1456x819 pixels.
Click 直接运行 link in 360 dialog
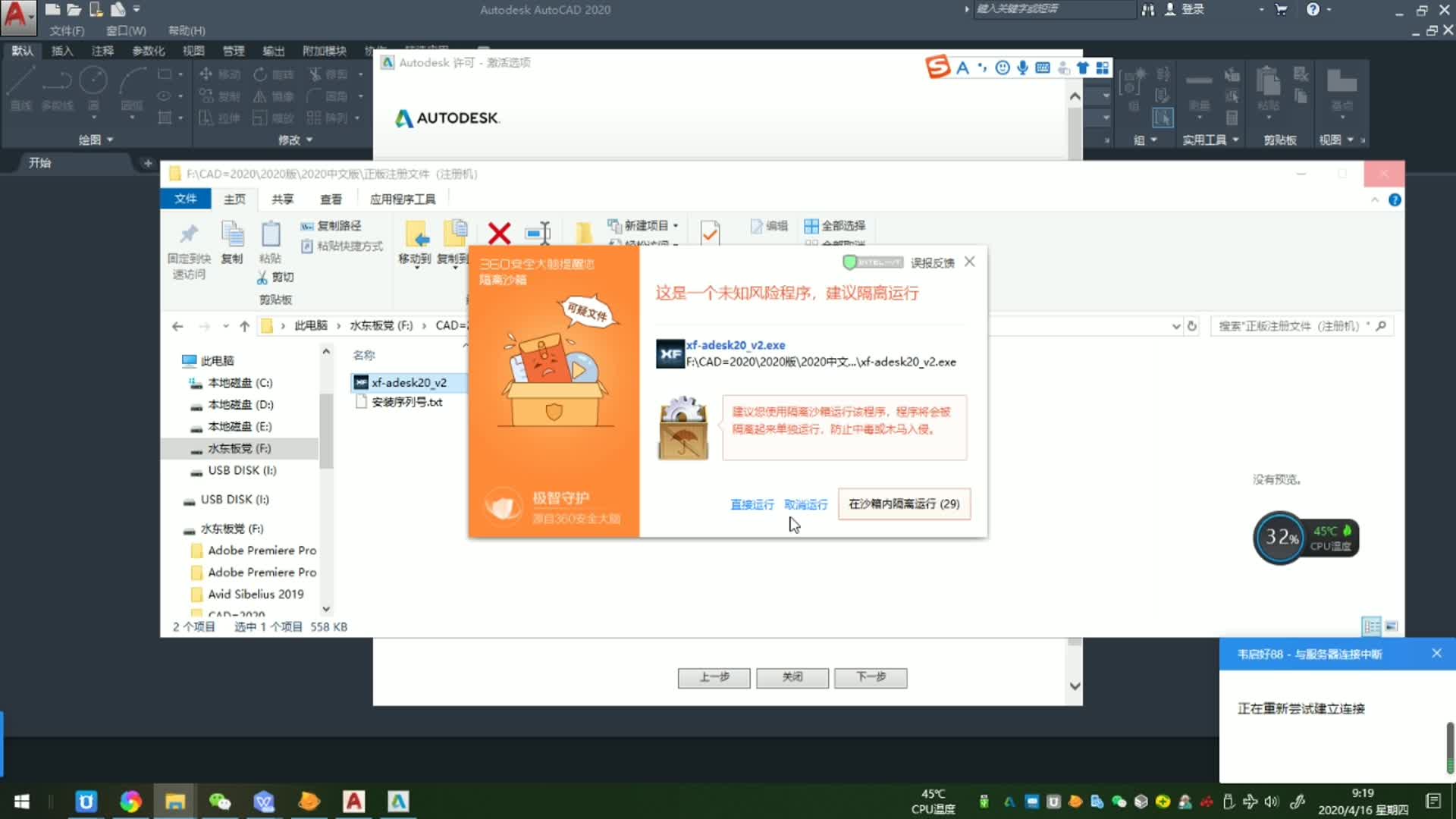point(752,504)
